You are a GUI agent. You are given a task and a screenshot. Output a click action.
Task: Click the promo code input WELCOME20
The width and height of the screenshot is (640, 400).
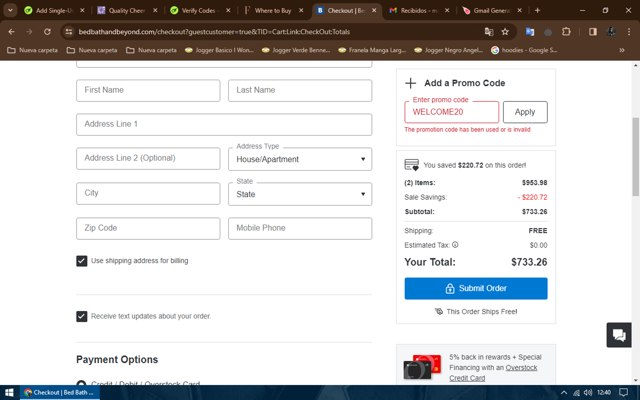click(x=451, y=112)
